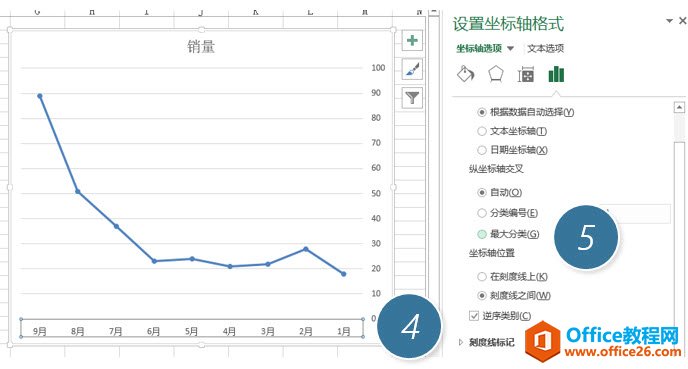This screenshot has height=369, width=688.
Task: Click the 9月 data point on line
Action: (40, 96)
